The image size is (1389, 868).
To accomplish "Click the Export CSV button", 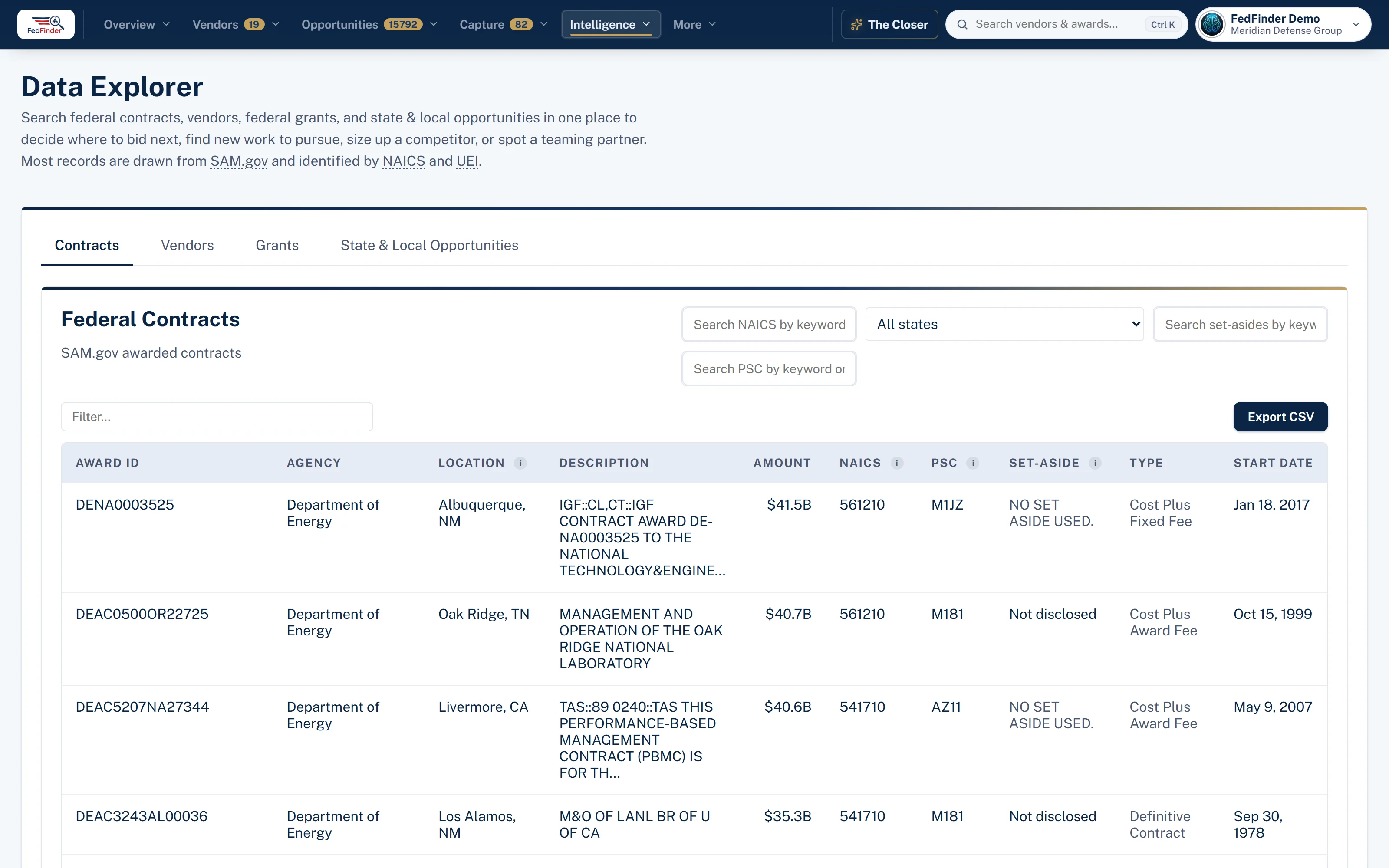I will click(x=1280, y=417).
